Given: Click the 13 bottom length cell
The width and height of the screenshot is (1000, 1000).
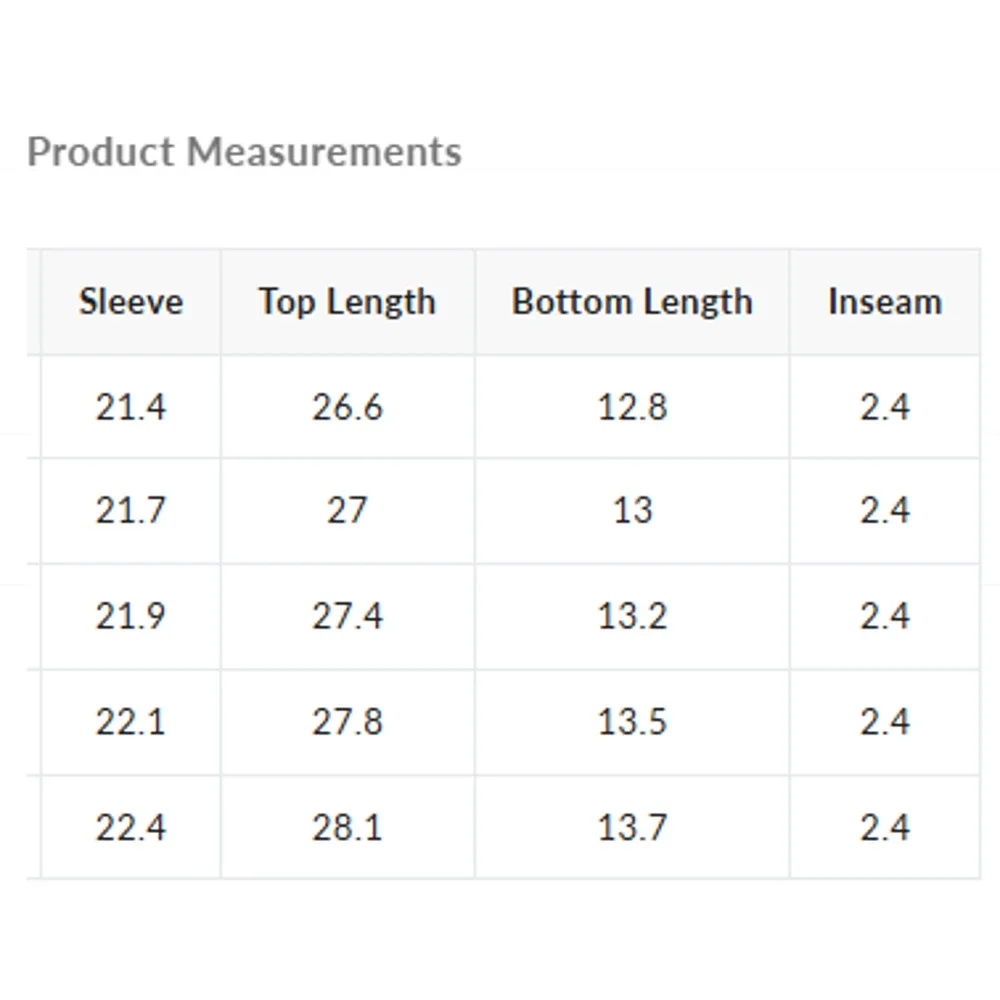Looking at the screenshot, I should 632,511.
